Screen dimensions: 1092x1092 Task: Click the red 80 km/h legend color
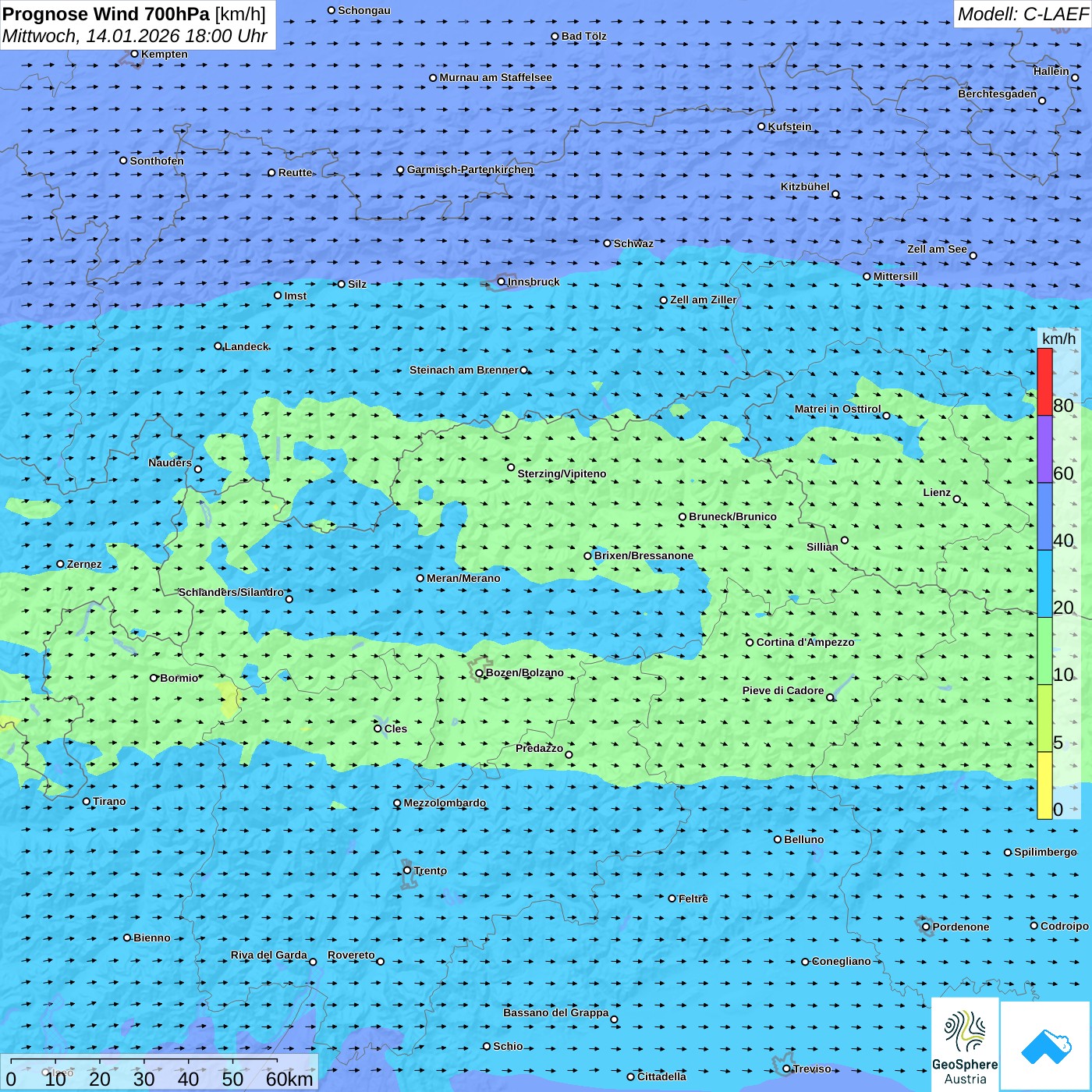point(1044,381)
